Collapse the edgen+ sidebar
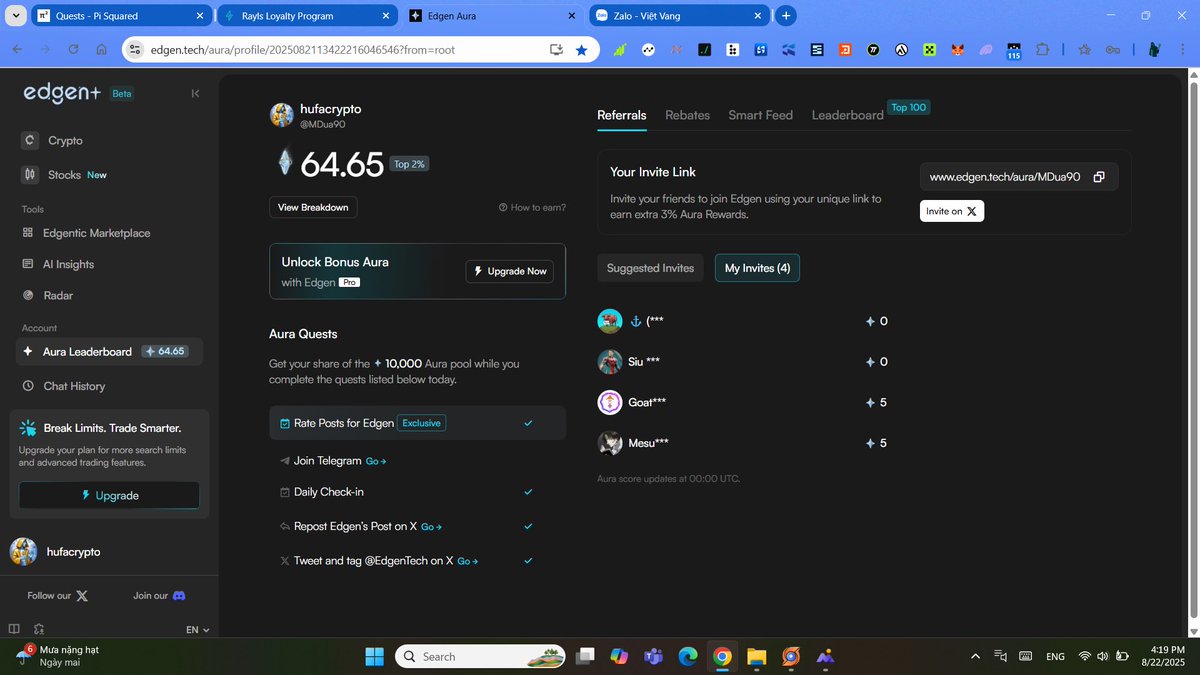Viewport: 1200px width, 675px height. 195,92
